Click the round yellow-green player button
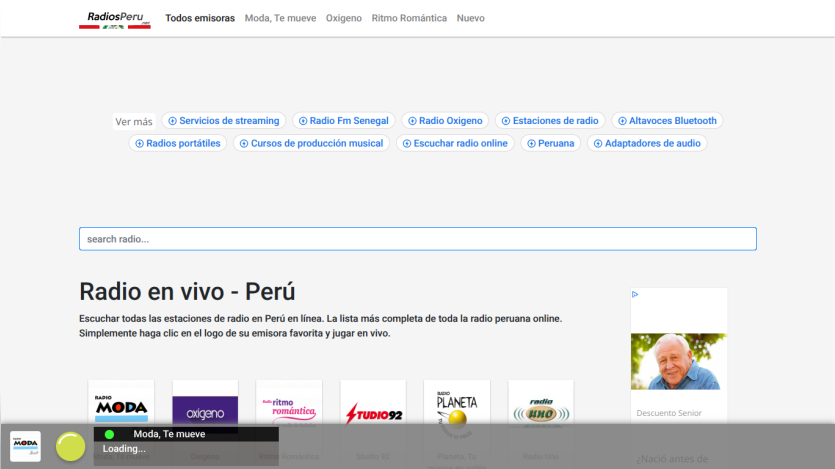Image resolution: width=835 pixels, height=469 pixels. (70, 446)
